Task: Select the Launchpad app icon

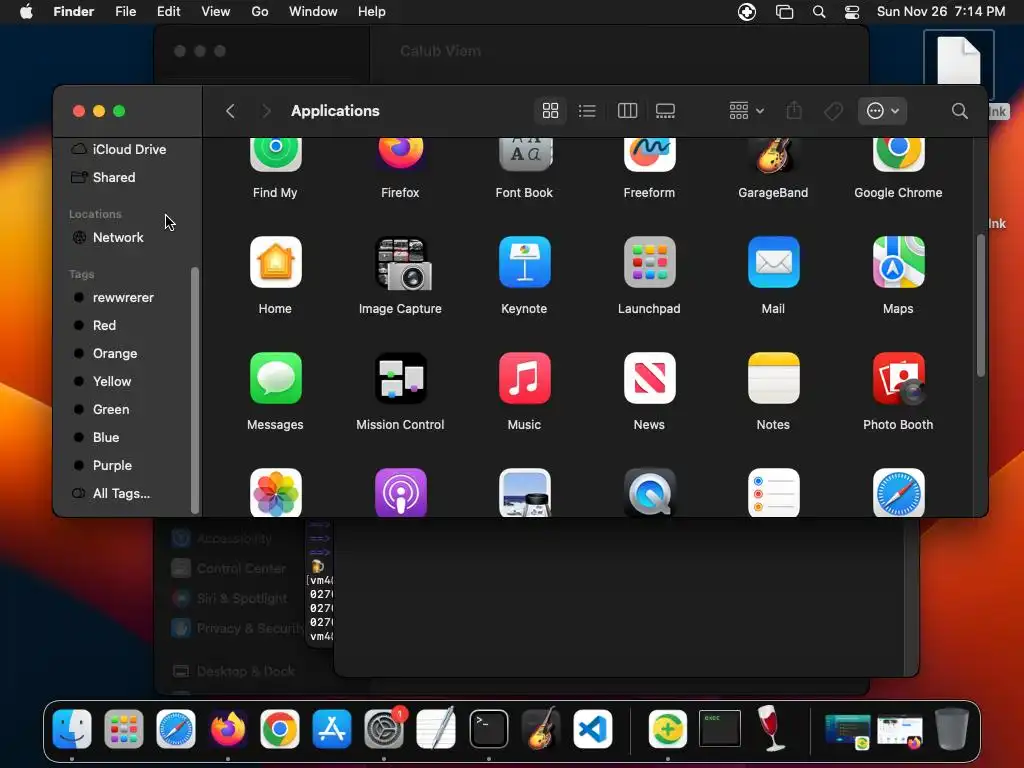Action: click(649, 263)
